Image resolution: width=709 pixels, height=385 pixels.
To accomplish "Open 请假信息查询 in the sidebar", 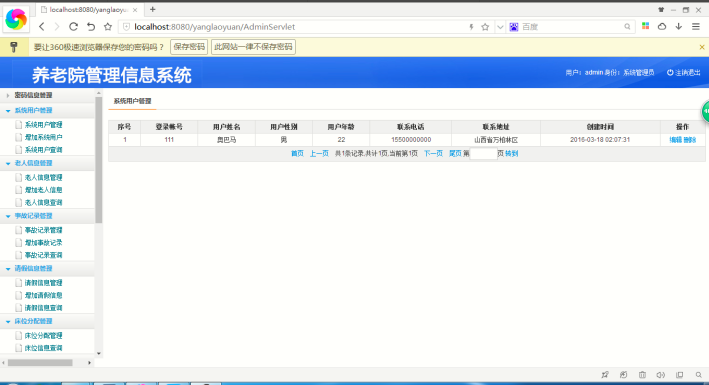I will 43,308.
